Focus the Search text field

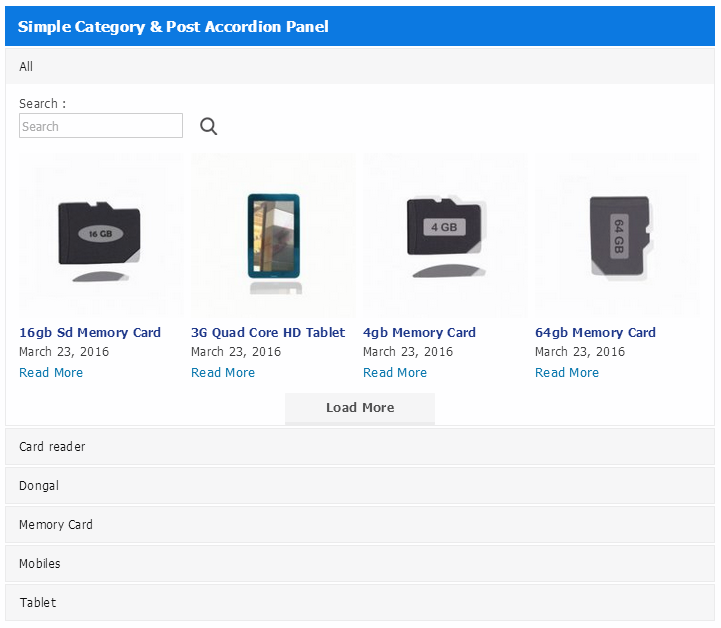click(101, 126)
